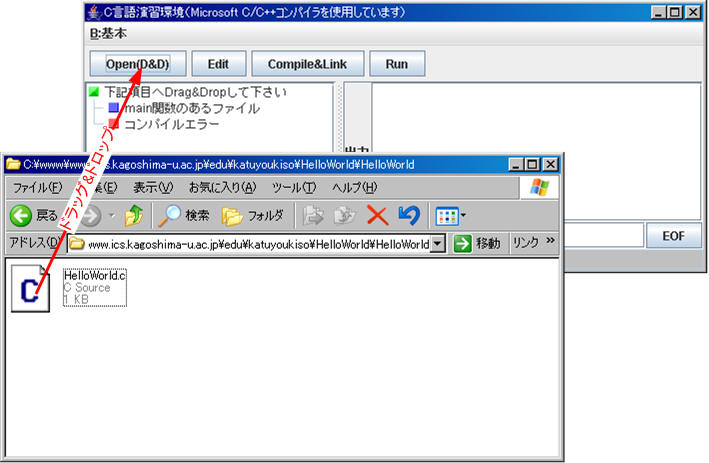The image size is (709, 463).
Task: Click the EOF button
Action: tap(672, 236)
